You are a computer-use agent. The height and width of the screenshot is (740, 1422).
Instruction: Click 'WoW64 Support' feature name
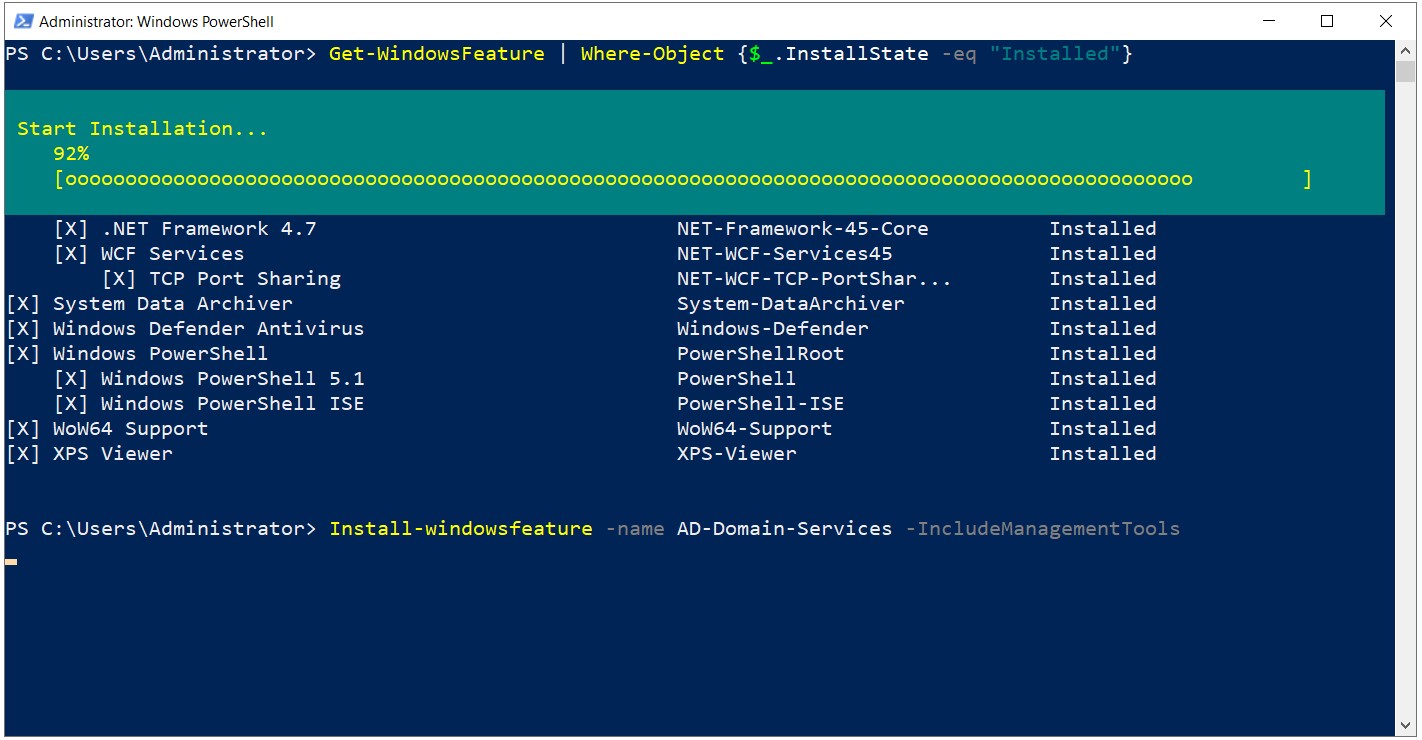(130, 429)
